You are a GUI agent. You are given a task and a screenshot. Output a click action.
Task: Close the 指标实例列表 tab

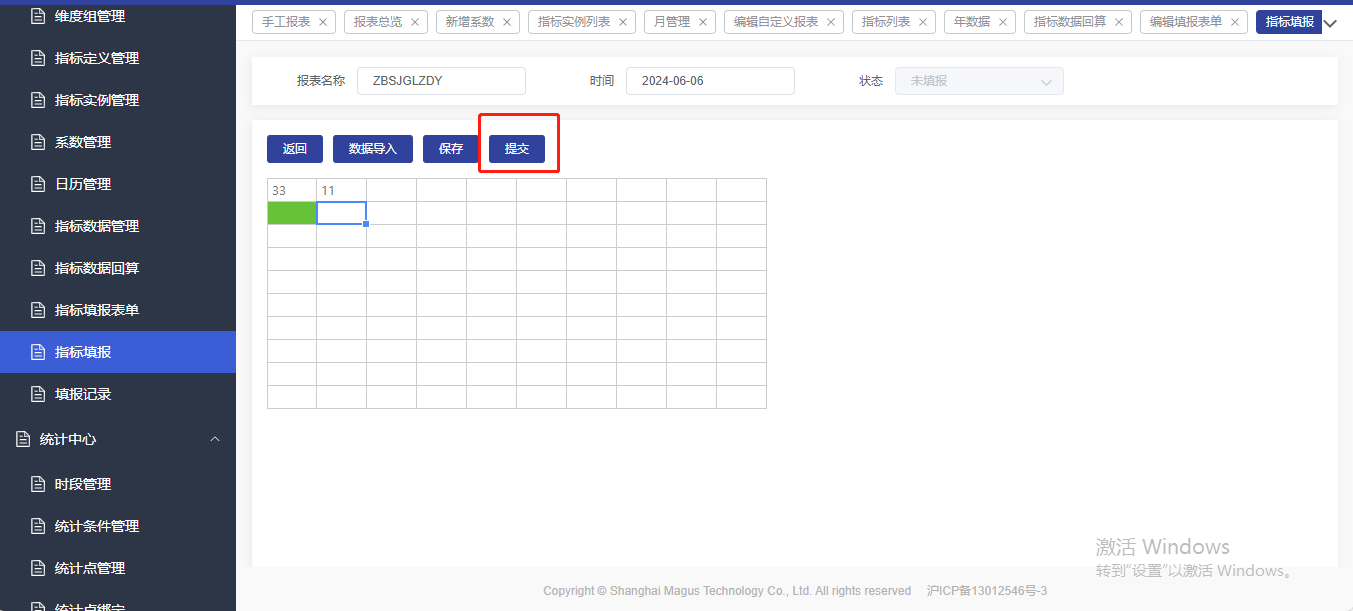pos(623,22)
